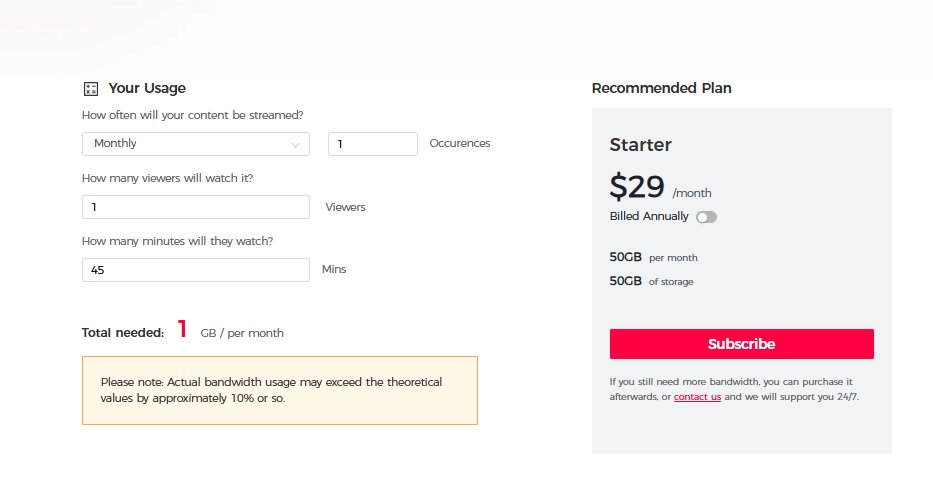Viewport: 933px width, 479px height.
Task: Click the "How many viewers will watch it?" label
Action: coord(167,178)
